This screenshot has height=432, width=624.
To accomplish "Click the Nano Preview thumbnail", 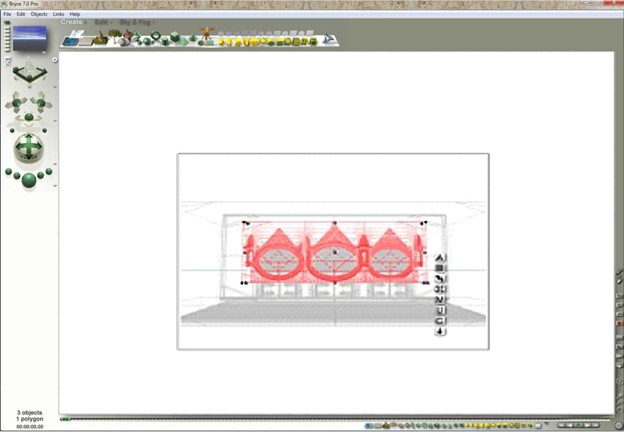I will pos(30,38).
